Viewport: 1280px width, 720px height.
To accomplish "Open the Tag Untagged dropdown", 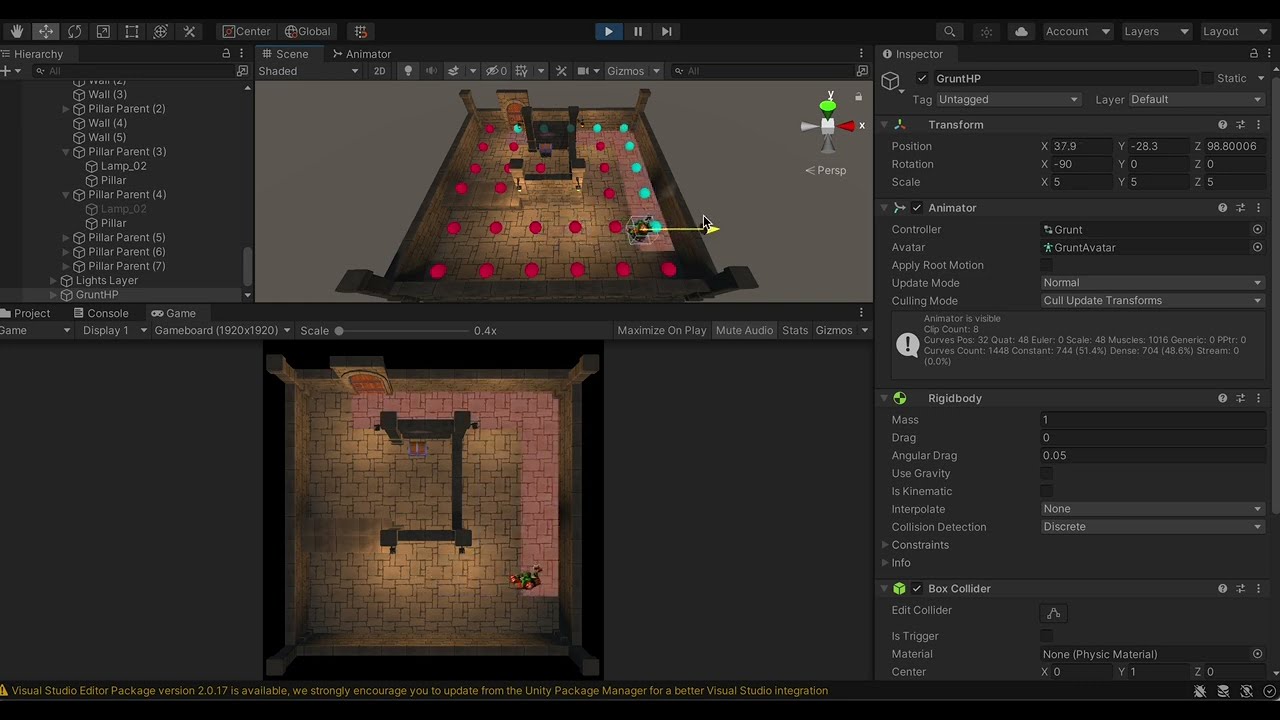I will coord(1008,99).
